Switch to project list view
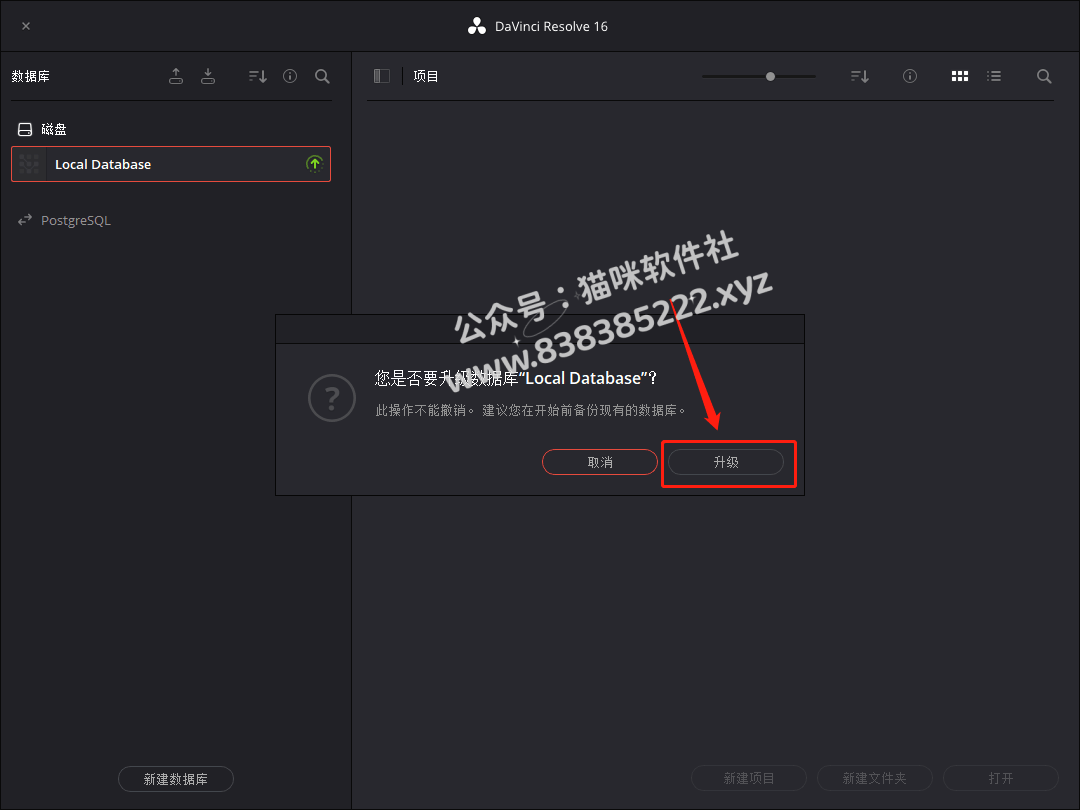This screenshot has height=810, width=1080. click(x=994, y=76)
